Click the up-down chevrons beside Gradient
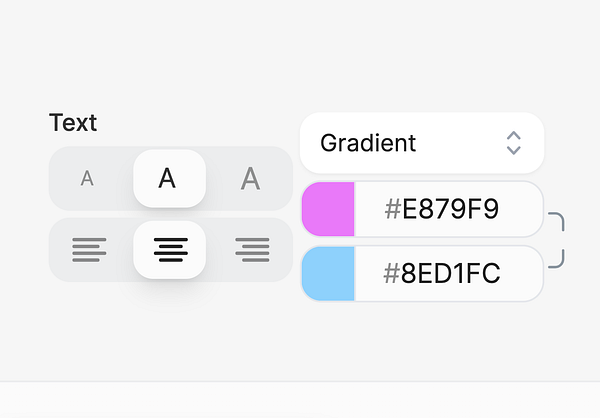Screen dimensions: 600x418 coord(513,143)
